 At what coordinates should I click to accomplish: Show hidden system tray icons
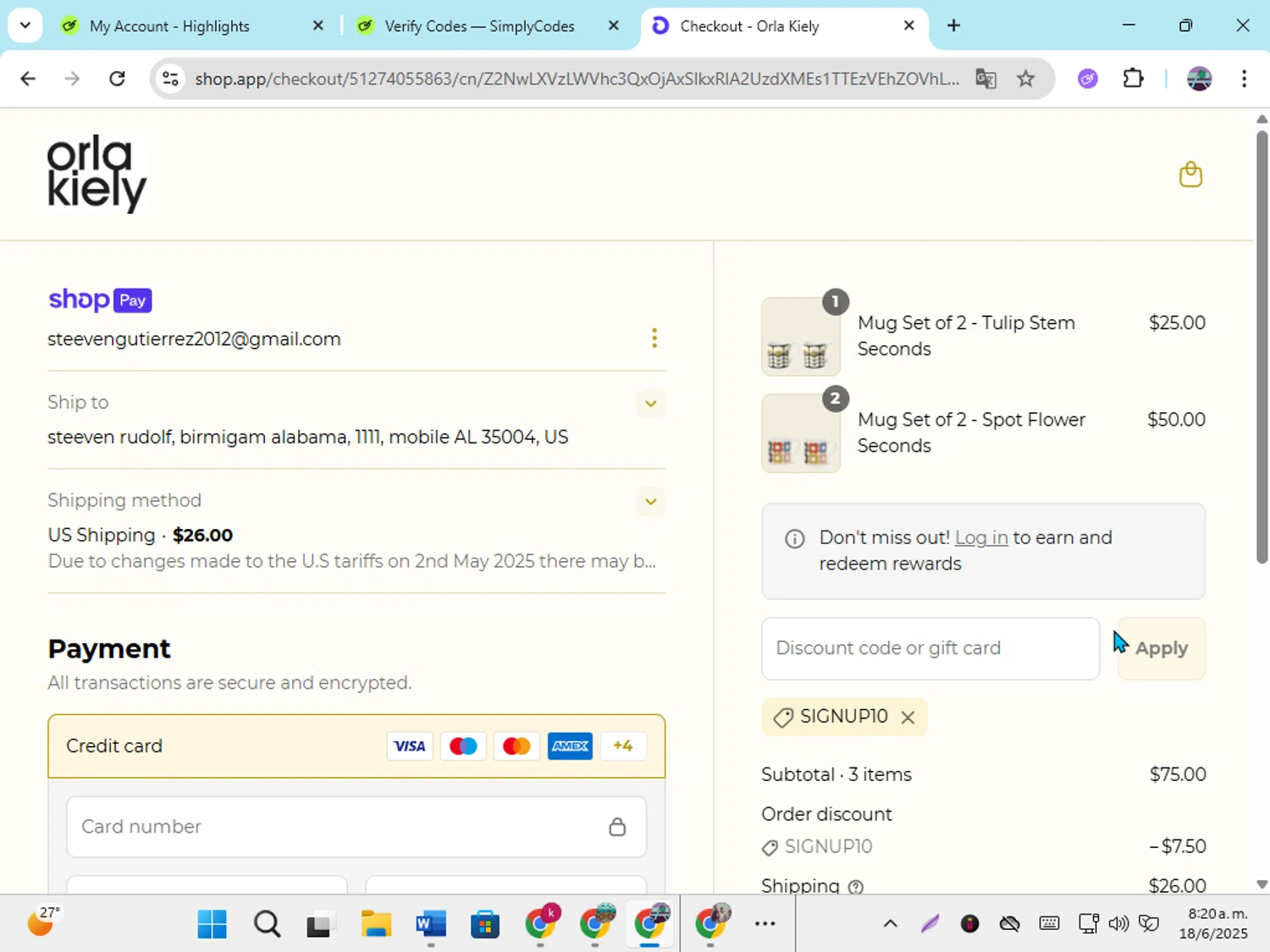pos(890,924)
